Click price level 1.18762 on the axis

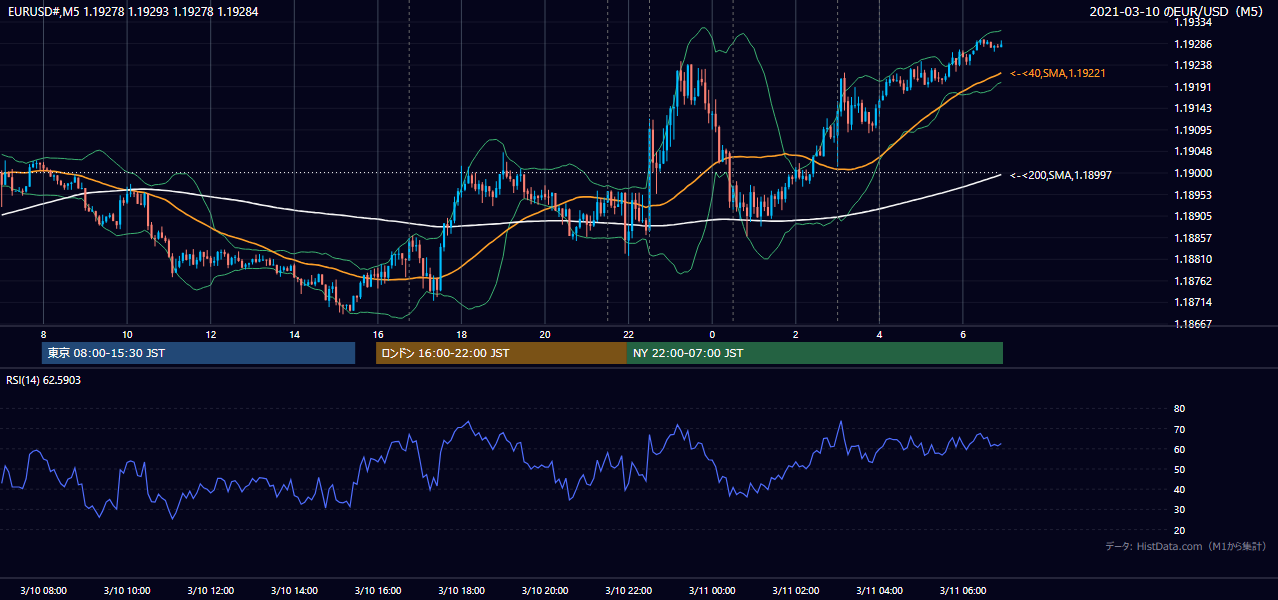[1192, 281]
